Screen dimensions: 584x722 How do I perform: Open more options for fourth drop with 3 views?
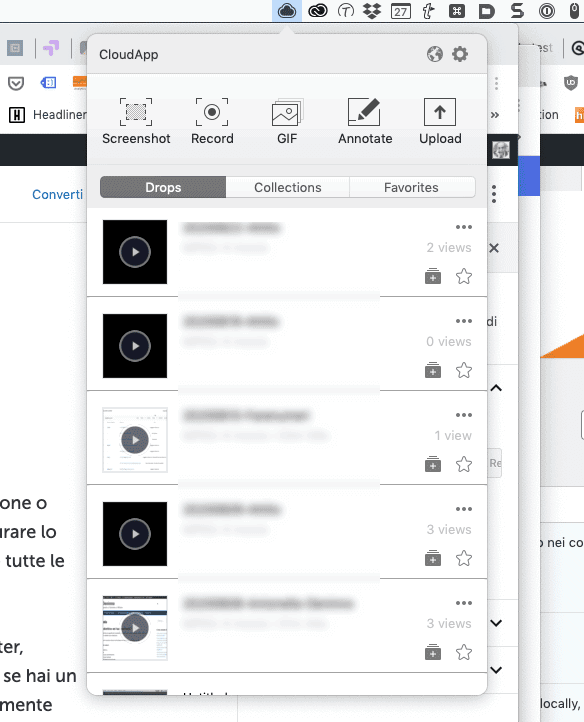(x=464, y=509)
